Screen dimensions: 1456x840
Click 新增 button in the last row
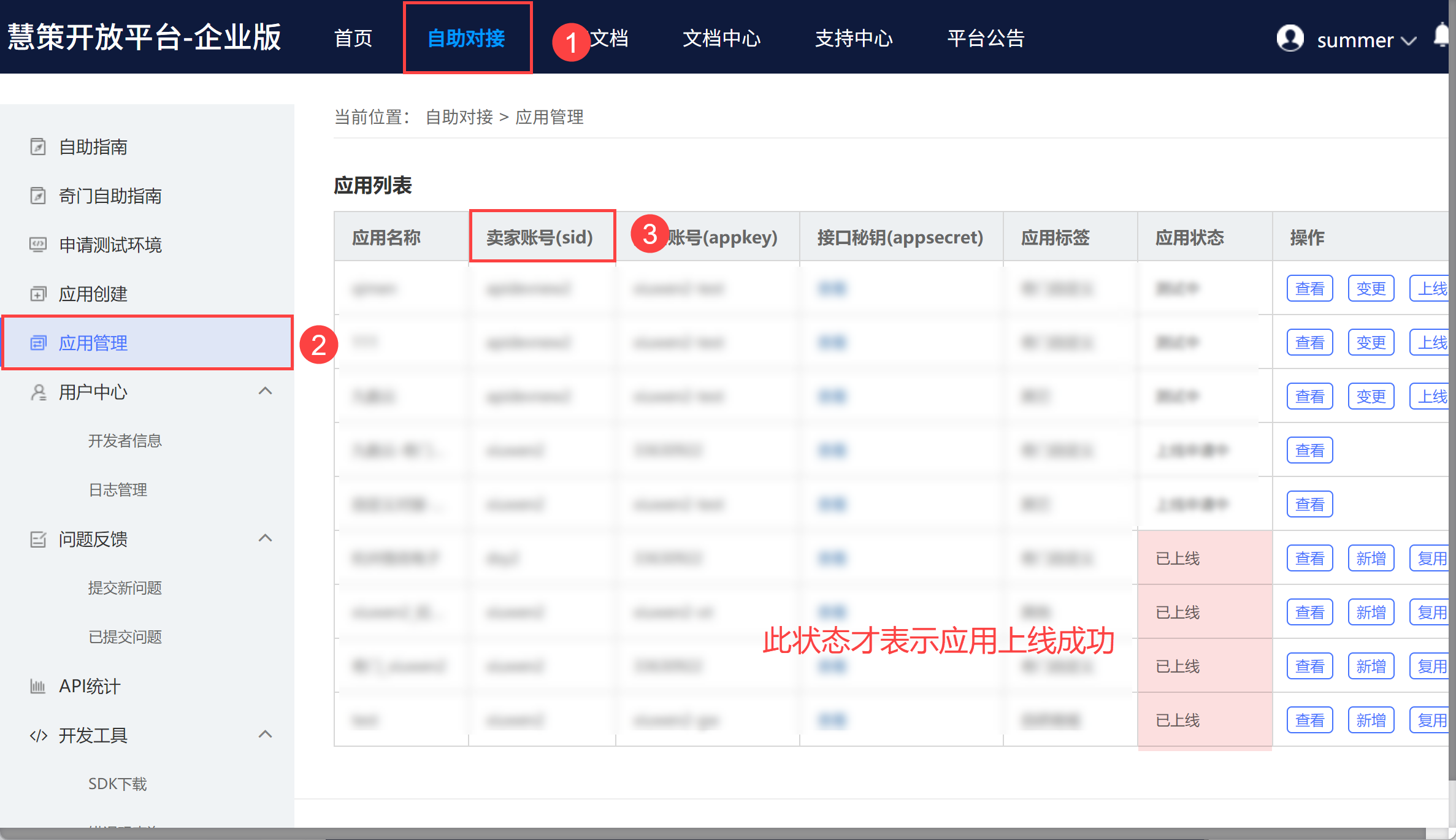point(1371,720)
